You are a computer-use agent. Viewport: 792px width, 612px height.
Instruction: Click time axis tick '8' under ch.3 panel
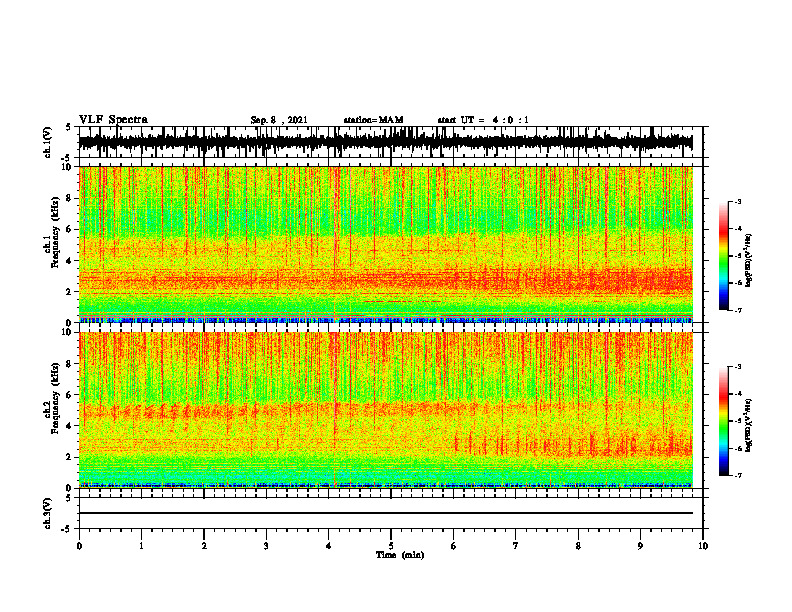[x=578, y=546]
